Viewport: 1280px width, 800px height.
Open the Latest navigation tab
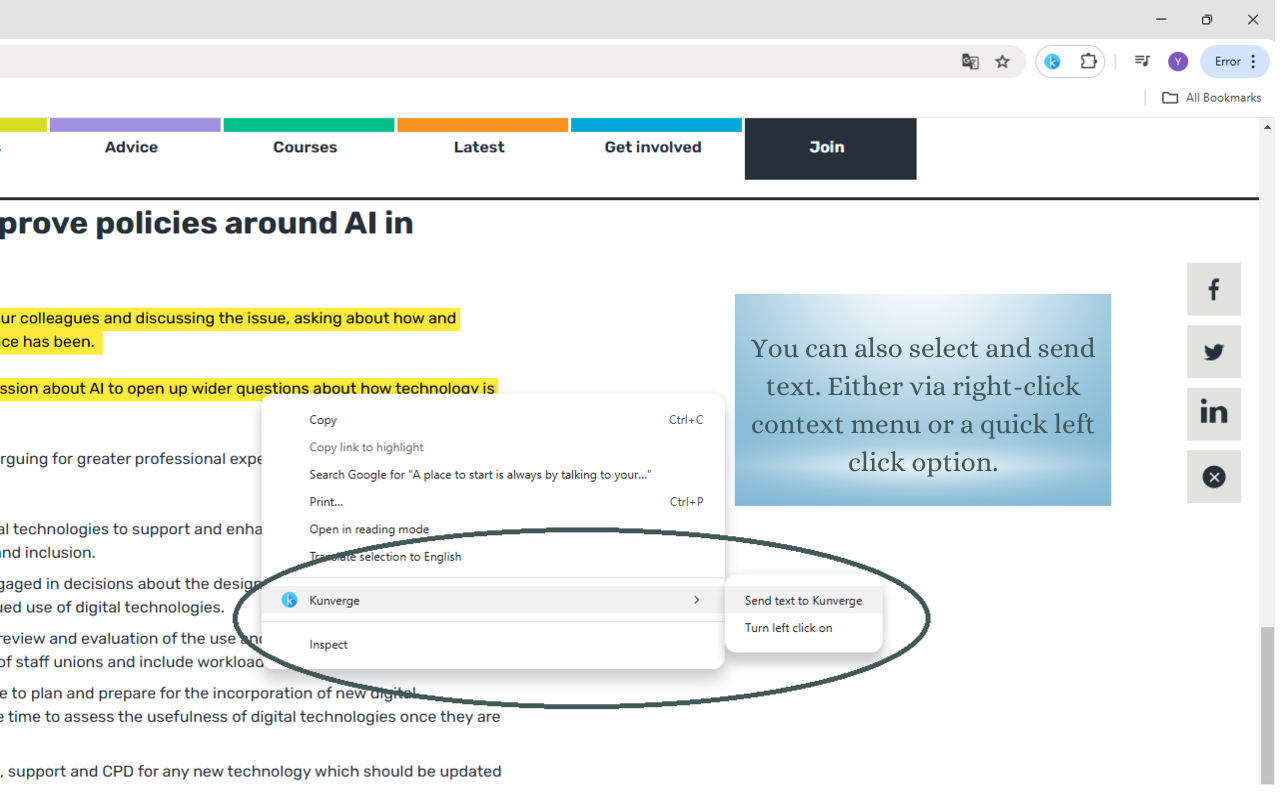pyautogui.click(x=480, y=147)
